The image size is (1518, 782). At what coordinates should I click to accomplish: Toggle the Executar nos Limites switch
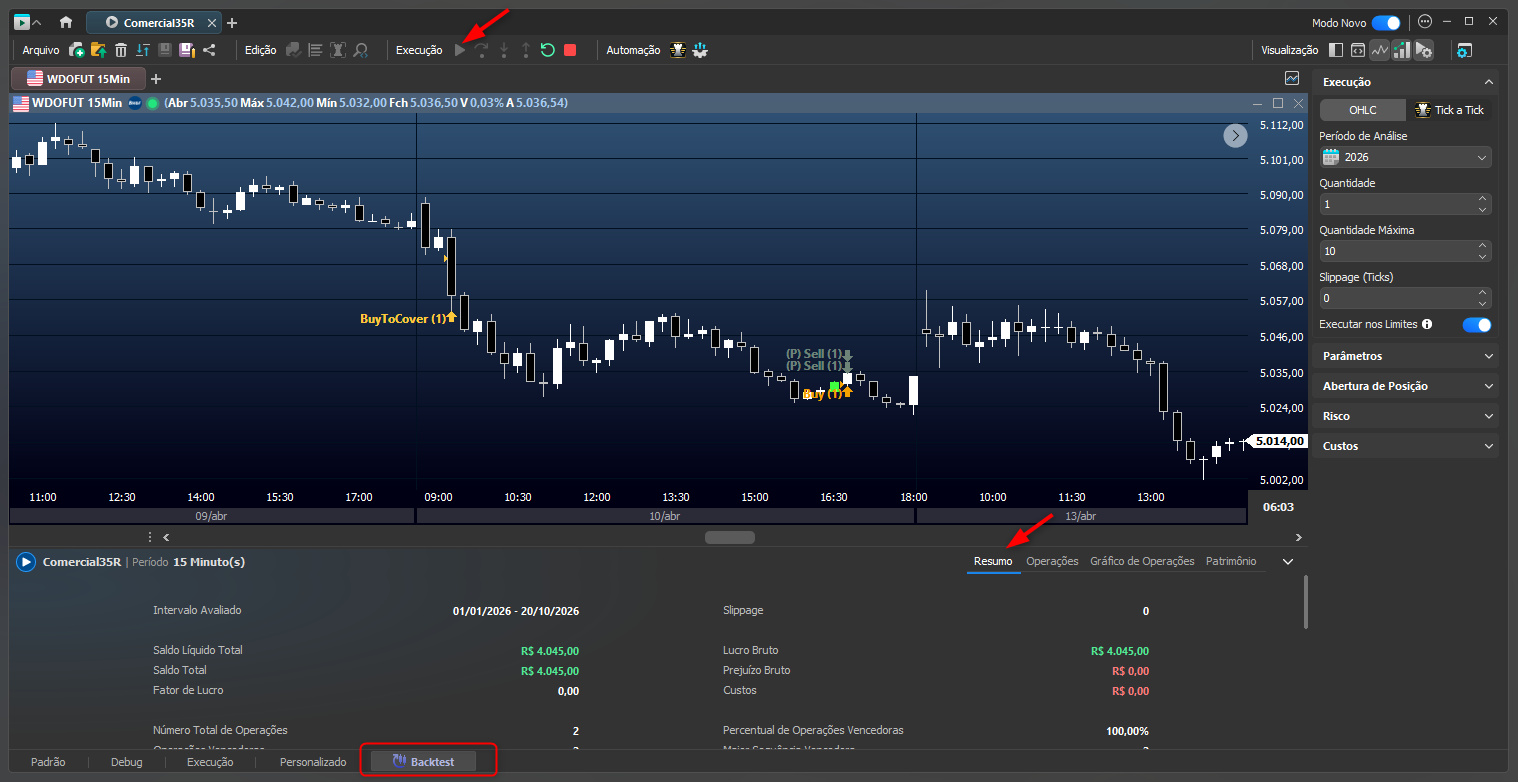click(1477, 324)
